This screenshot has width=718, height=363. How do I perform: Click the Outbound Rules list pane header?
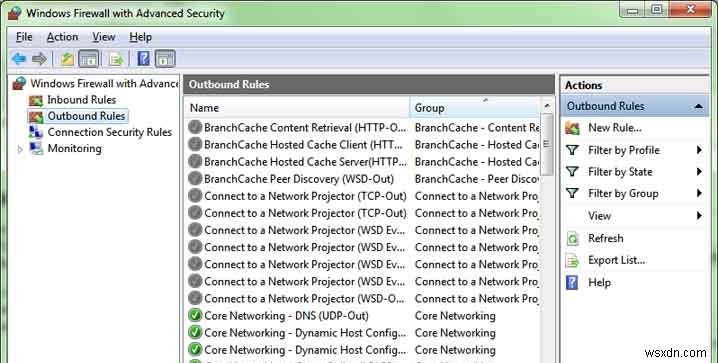pos(369,85)
